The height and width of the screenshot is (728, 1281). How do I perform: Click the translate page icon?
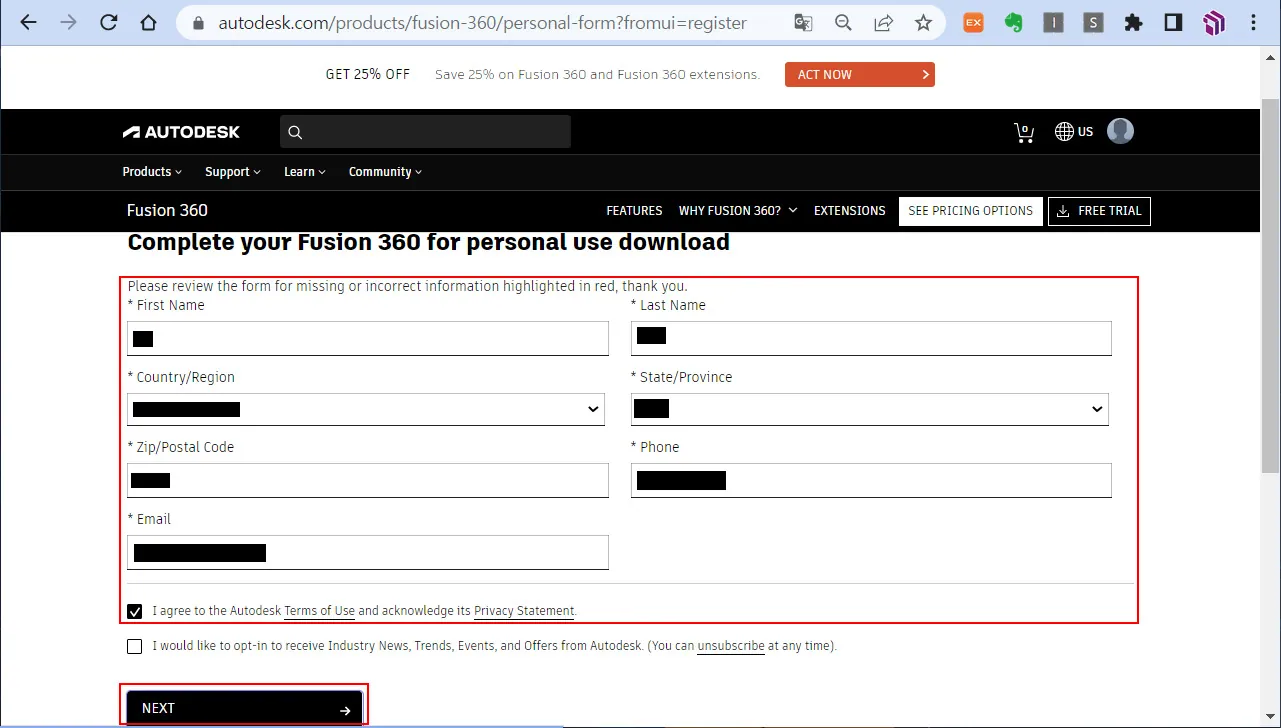click(803, 22)
